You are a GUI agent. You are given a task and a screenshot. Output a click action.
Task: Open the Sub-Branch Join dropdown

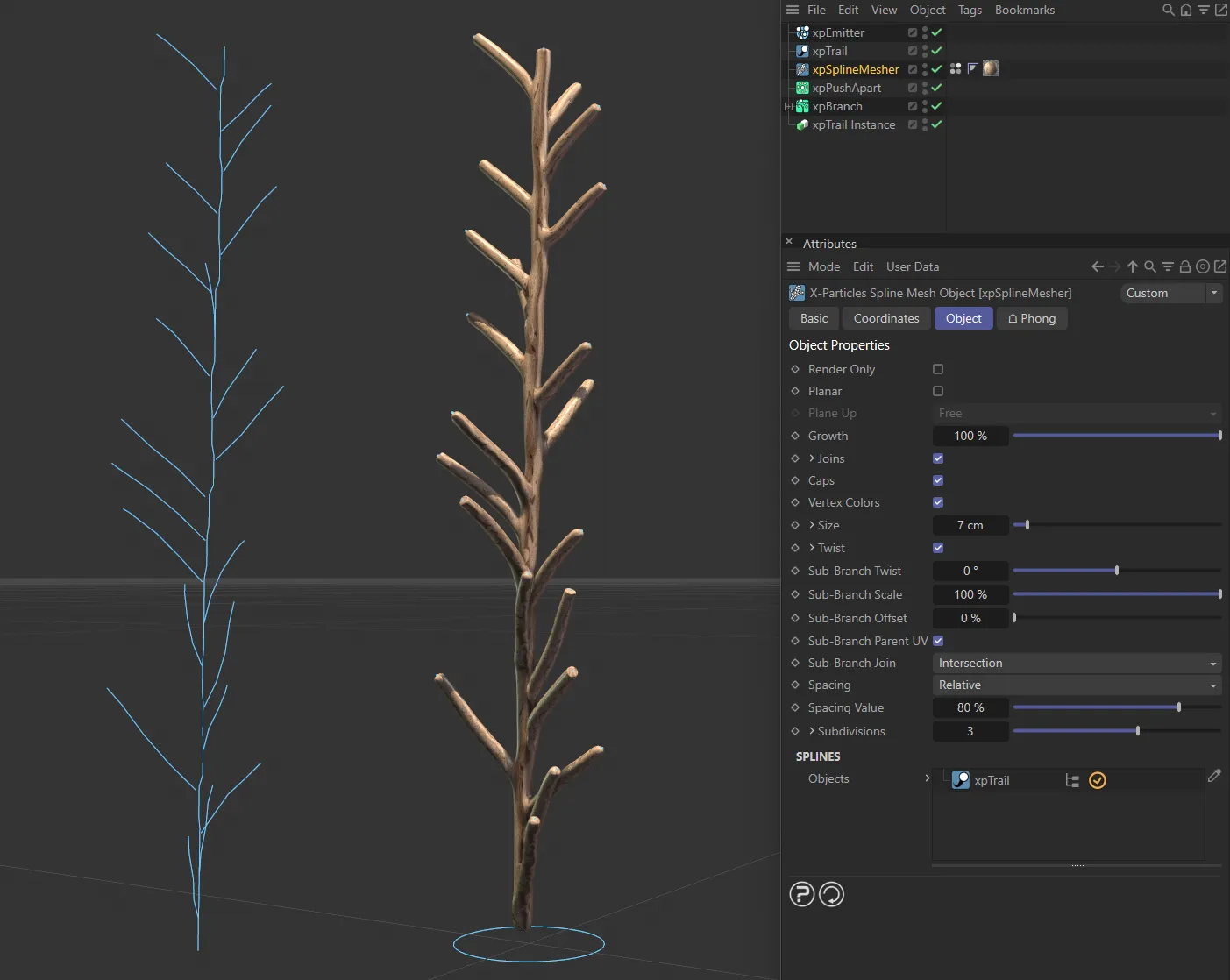click(1077, 664)
